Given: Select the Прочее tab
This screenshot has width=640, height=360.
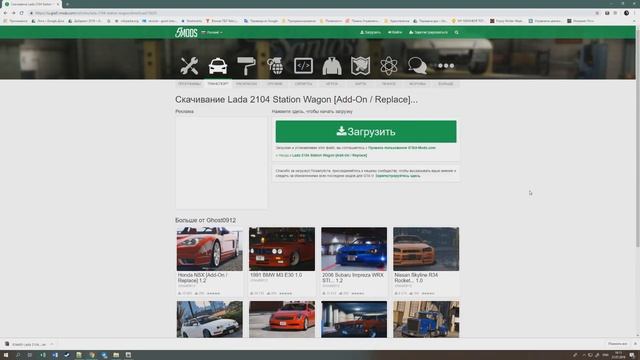Looking at the screenshot, I should pyautogui.click(x=389, y=84).
